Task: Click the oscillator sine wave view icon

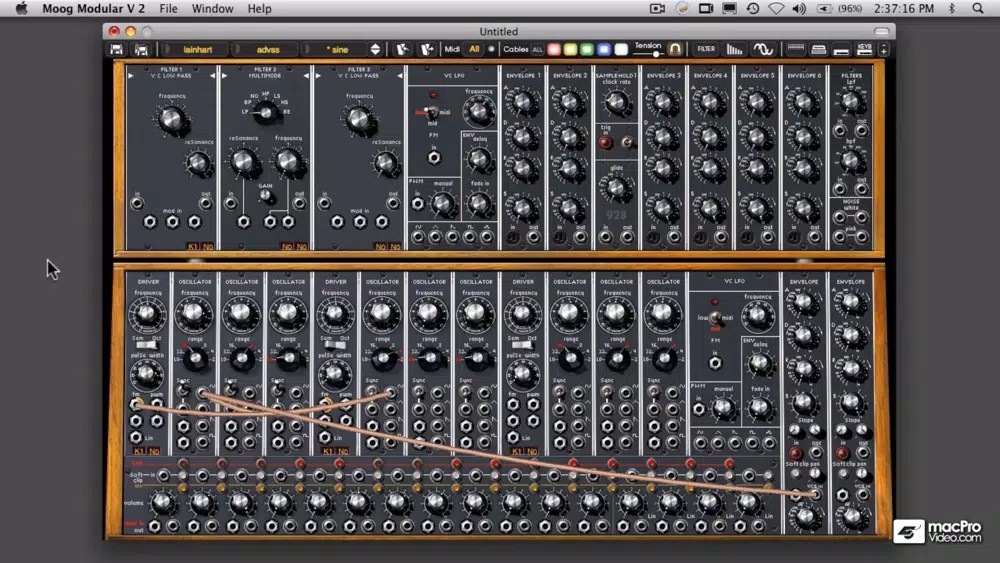Action: coord(763,49)
